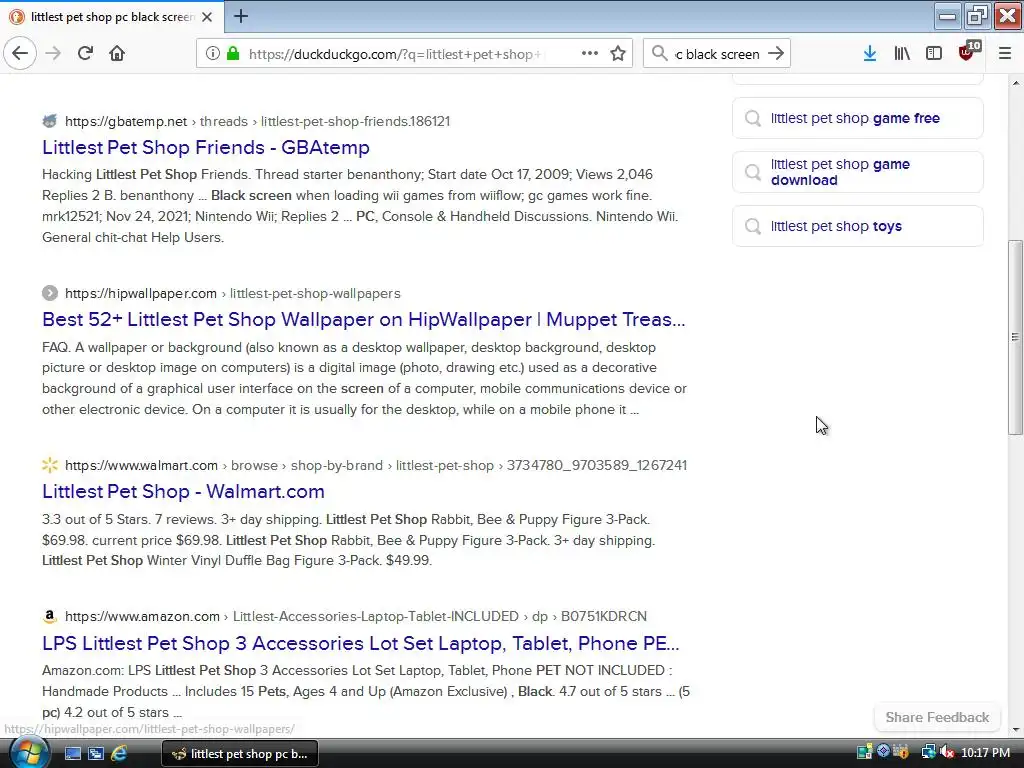The height and width of the screenshot is (768, 1024).
Task: Click the '3.3 out of 5 Stars' snippet
Action: coord(95,520)
